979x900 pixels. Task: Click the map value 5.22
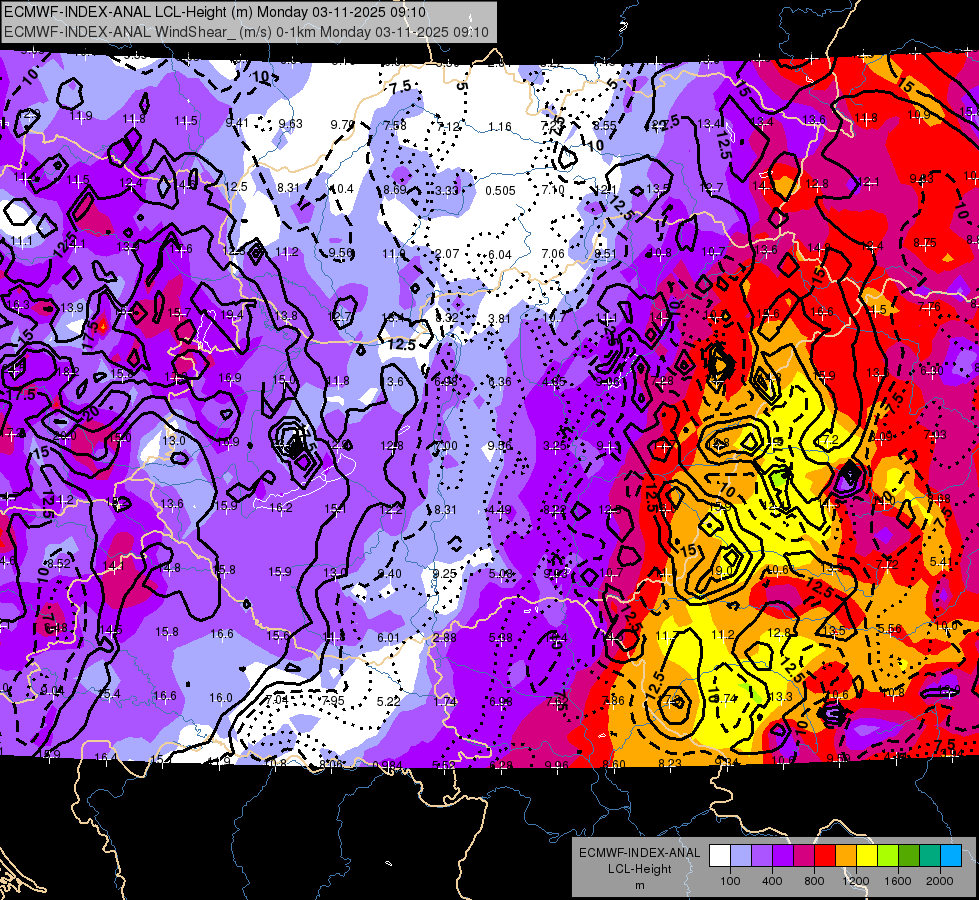(388, 702)
